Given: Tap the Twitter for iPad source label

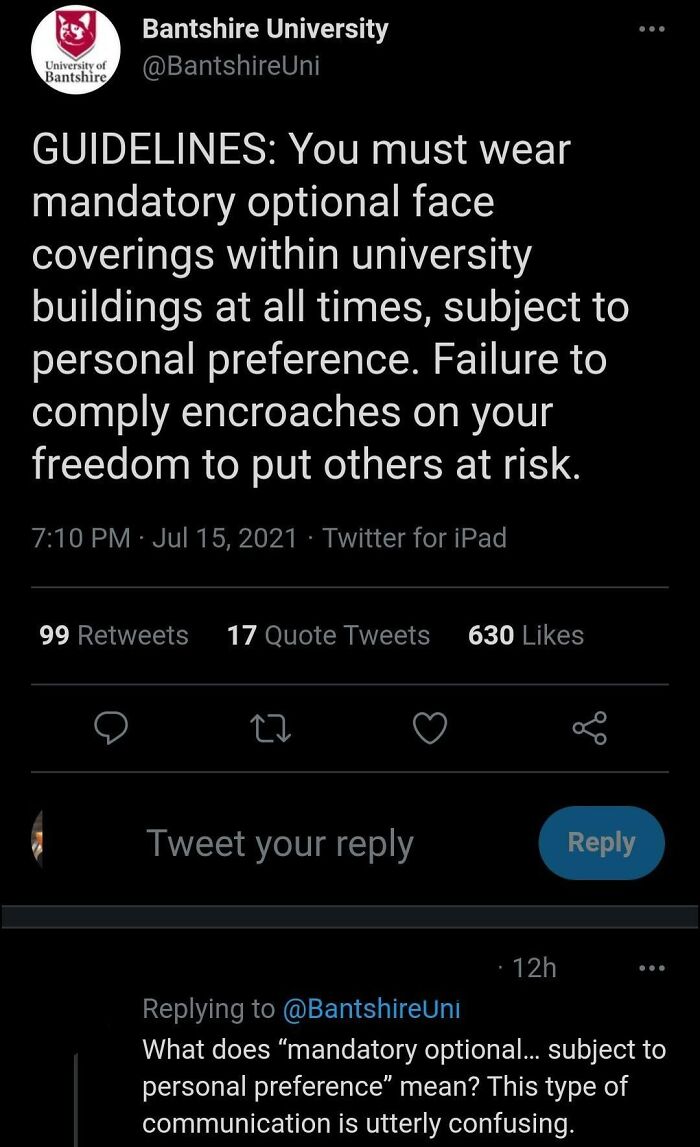Looking at the screenshot, I should [x=415, y=538].
